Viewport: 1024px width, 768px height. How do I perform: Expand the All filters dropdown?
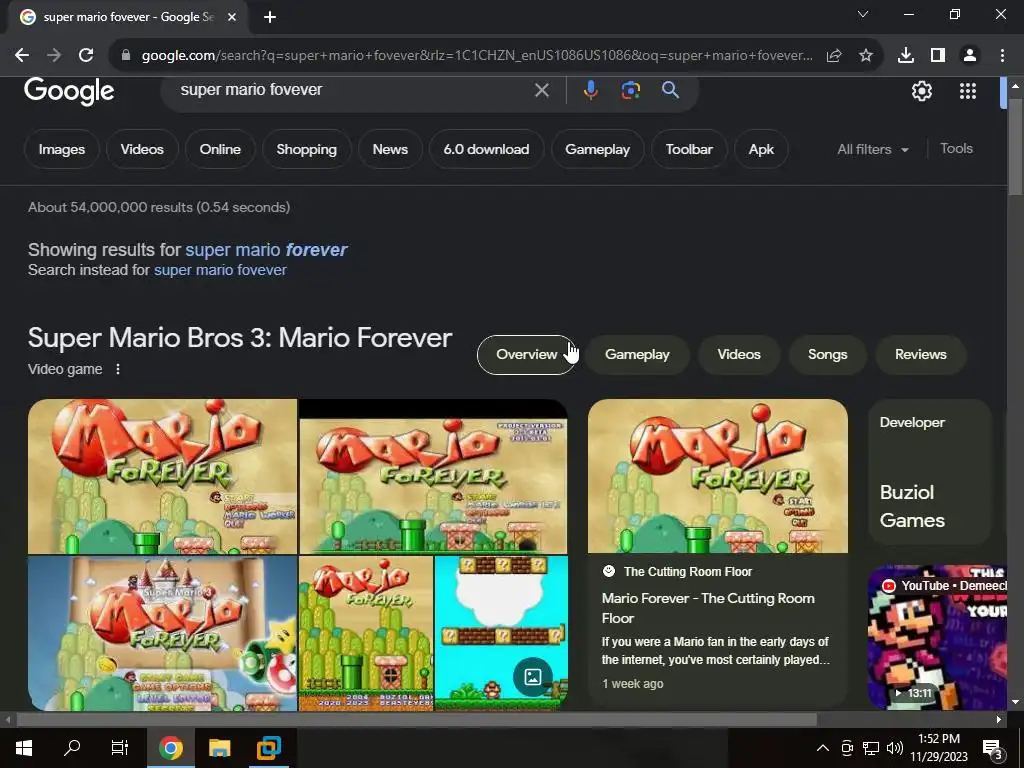[x=873, y=149]
